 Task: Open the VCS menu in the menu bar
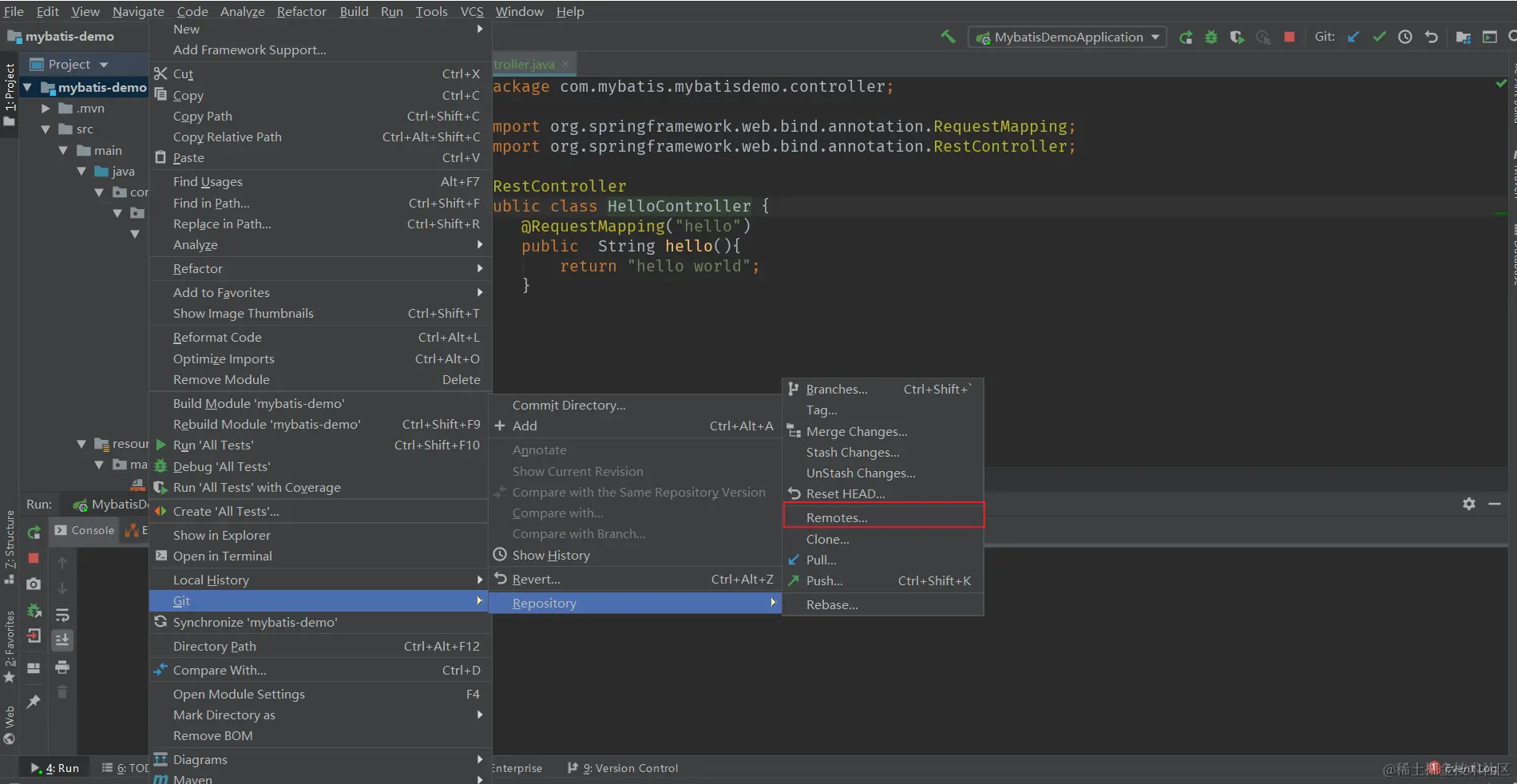[472, 11]
